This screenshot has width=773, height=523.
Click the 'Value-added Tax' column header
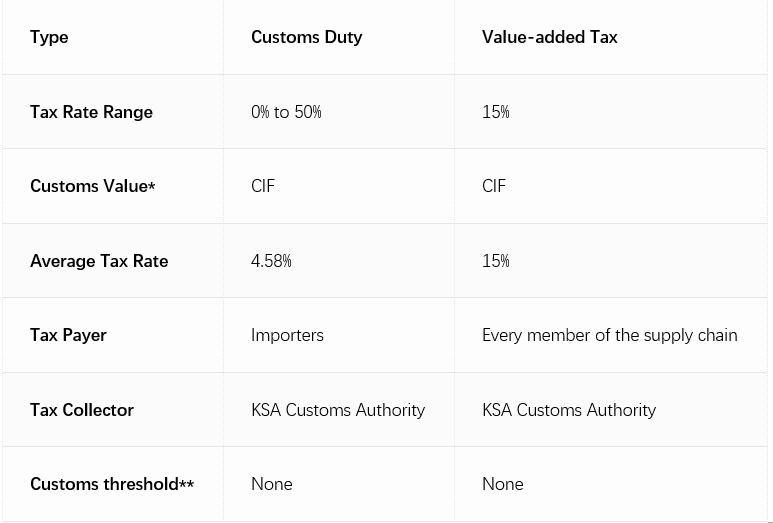click(x=549, y=37)
